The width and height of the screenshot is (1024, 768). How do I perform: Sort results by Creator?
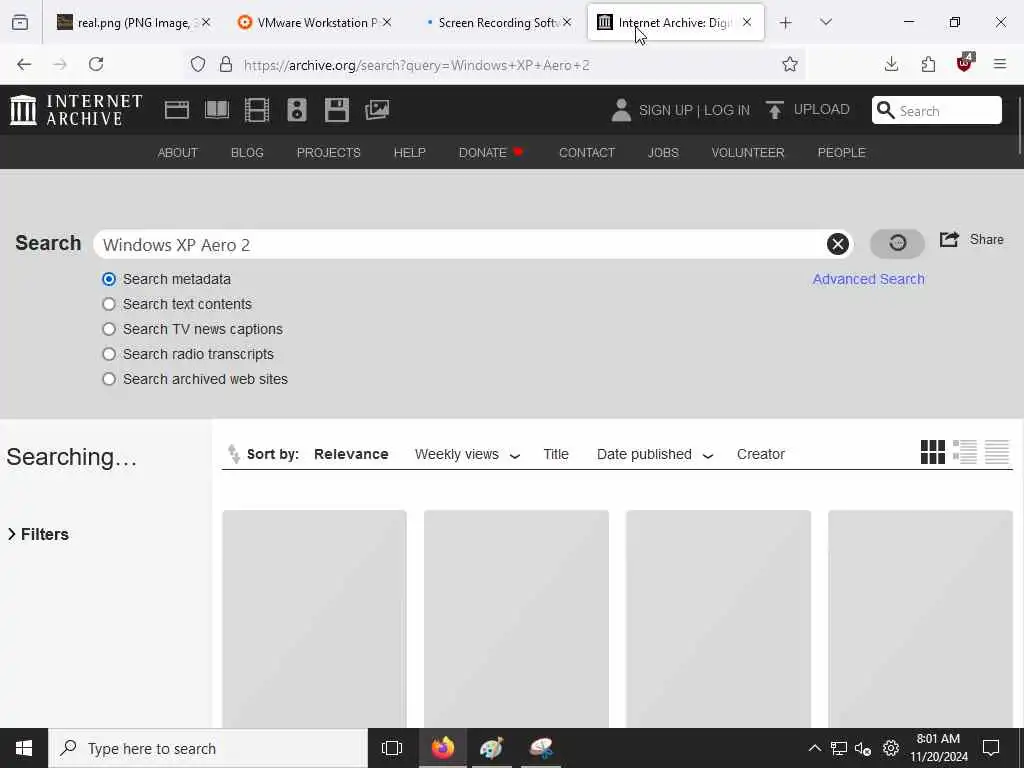[x=761, y=454]
